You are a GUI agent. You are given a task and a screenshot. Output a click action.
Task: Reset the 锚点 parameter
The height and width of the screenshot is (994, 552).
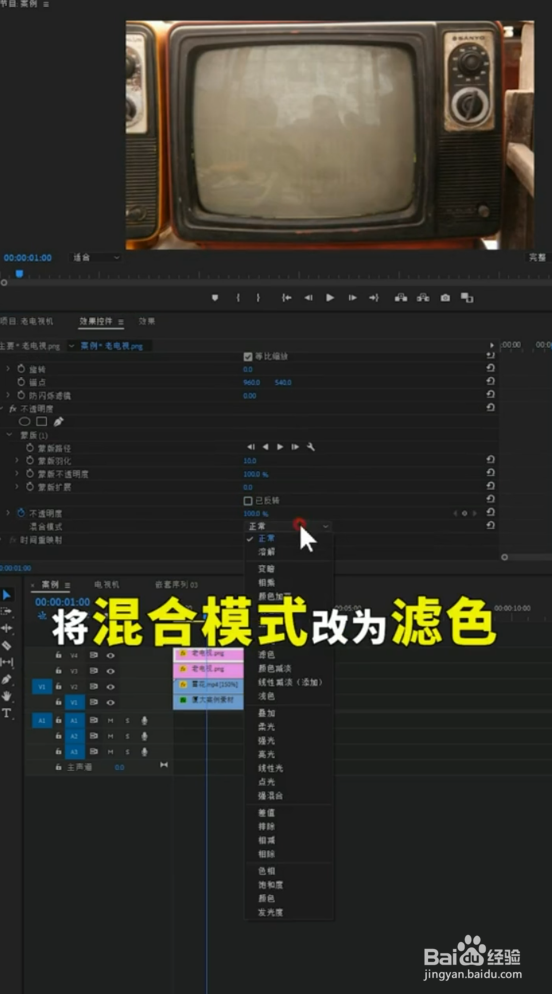click(x=491, y=382)
